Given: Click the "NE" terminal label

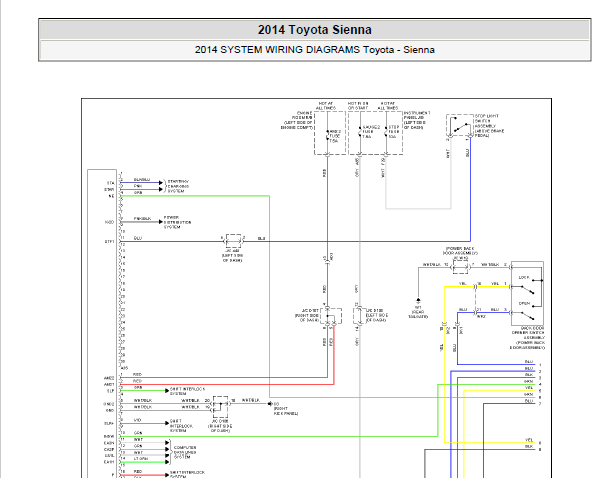Looking at the screenshot, I should coord(111,196).
